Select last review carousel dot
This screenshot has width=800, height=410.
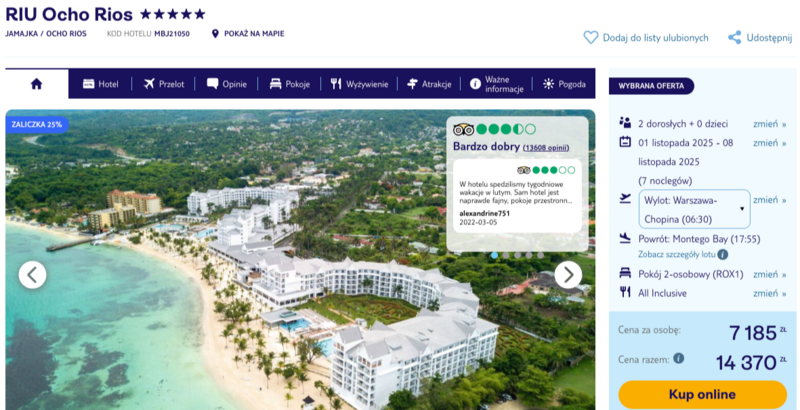(x=540, y=255)
